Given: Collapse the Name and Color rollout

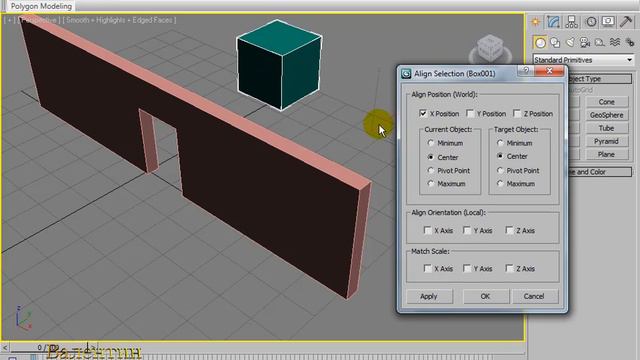Looking at the screenshot, I should point(600,172).
